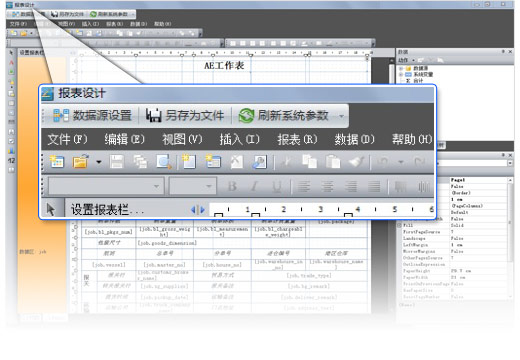Click the Paste clipboard icon in the callout toolbar
This screenshot has height=360, width=520.
[333, 162]
